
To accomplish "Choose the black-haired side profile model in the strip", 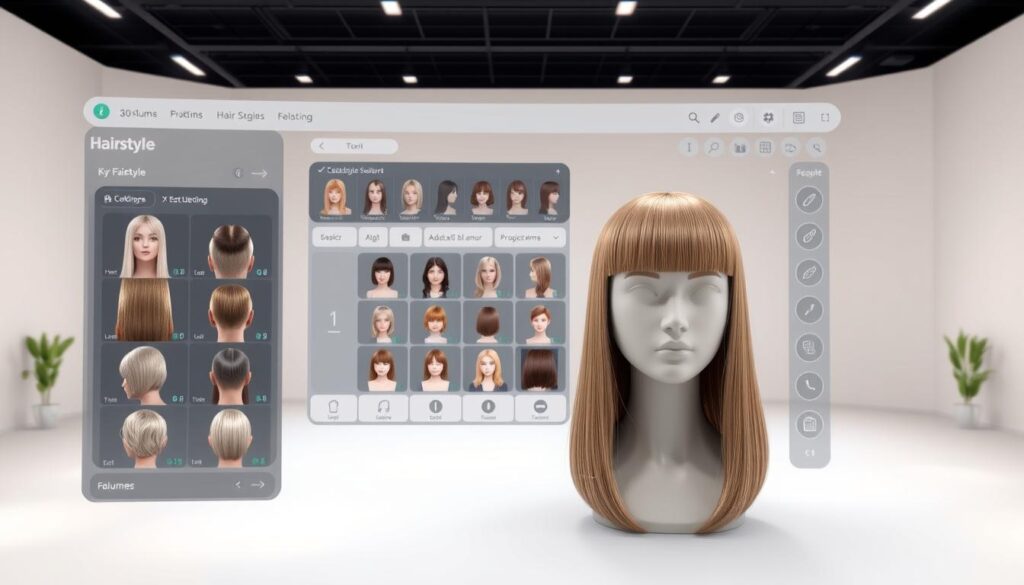I will (447, 197).
